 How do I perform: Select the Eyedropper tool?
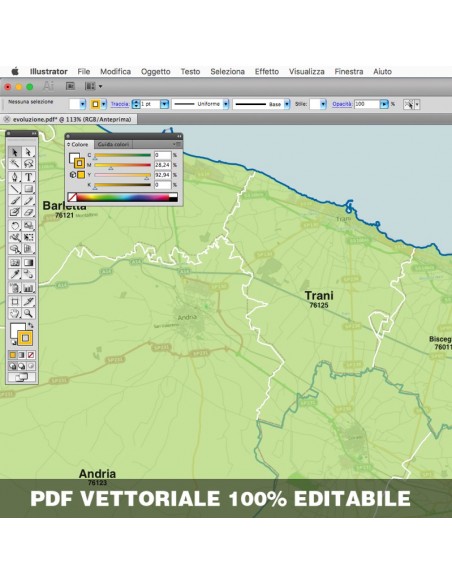pyautogui.click(x=15, y=274)
